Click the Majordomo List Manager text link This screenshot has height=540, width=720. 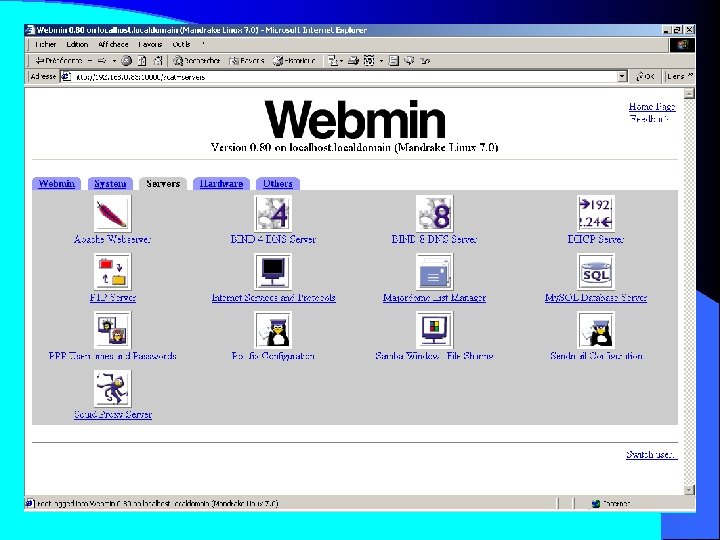434,298
